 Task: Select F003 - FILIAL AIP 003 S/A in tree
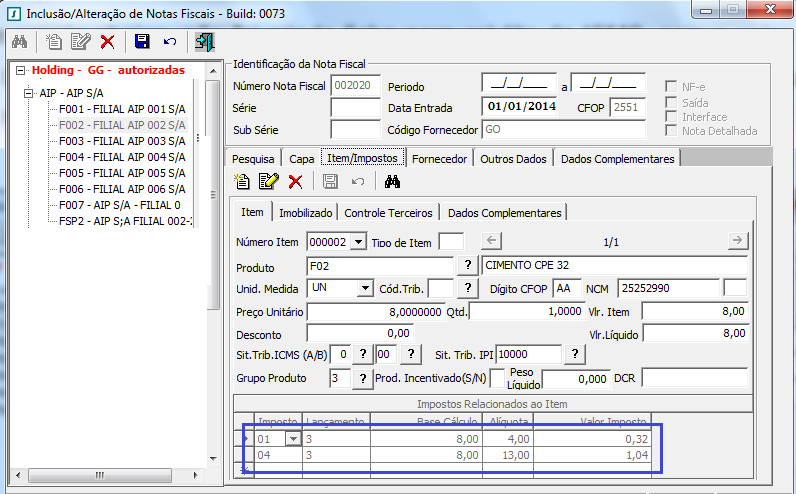[x=122, y=141]
